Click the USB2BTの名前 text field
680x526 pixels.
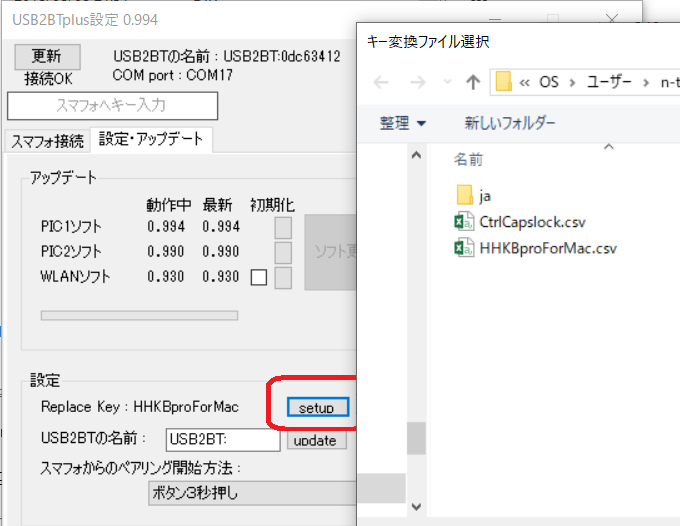tap(222, 440)
